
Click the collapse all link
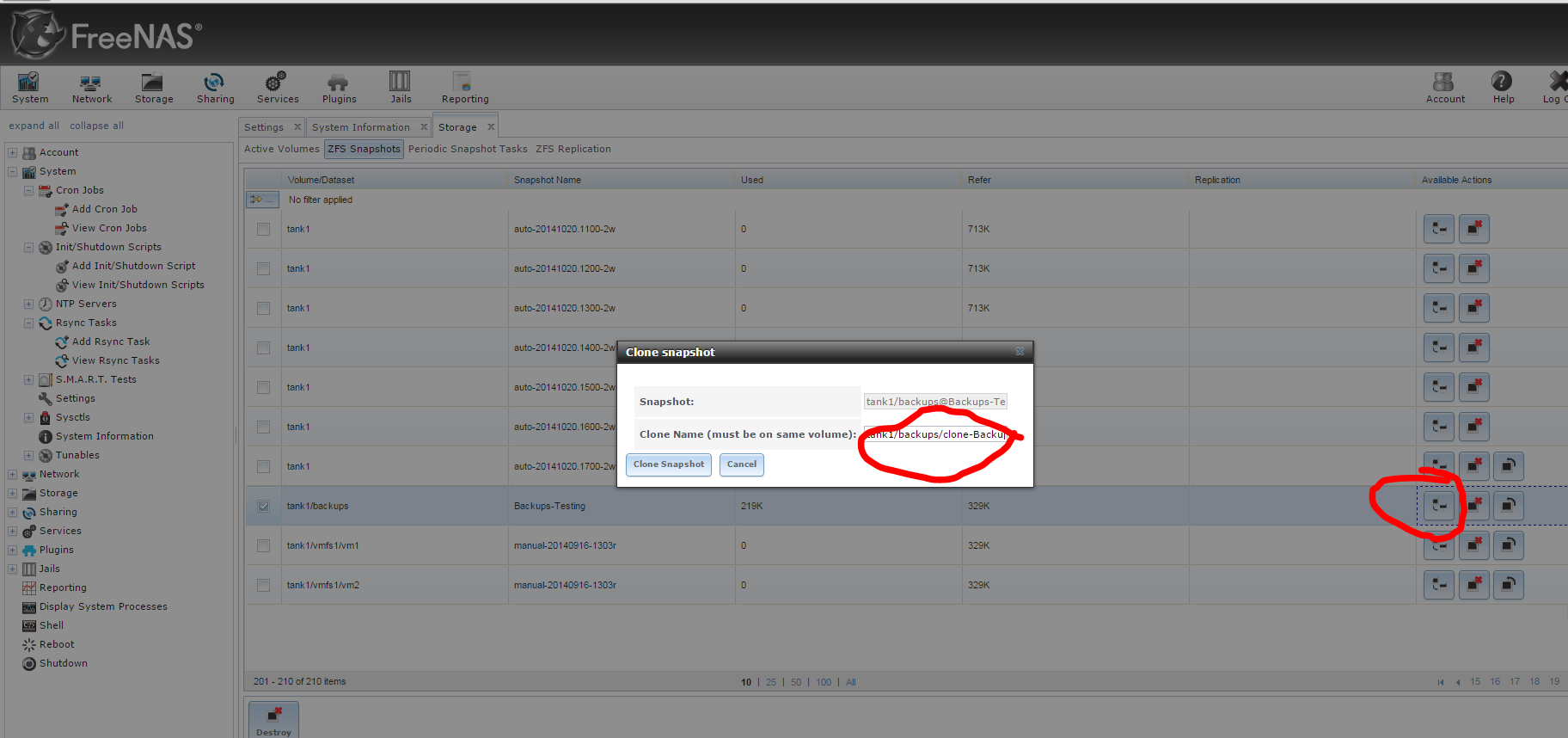coord(96,126)
